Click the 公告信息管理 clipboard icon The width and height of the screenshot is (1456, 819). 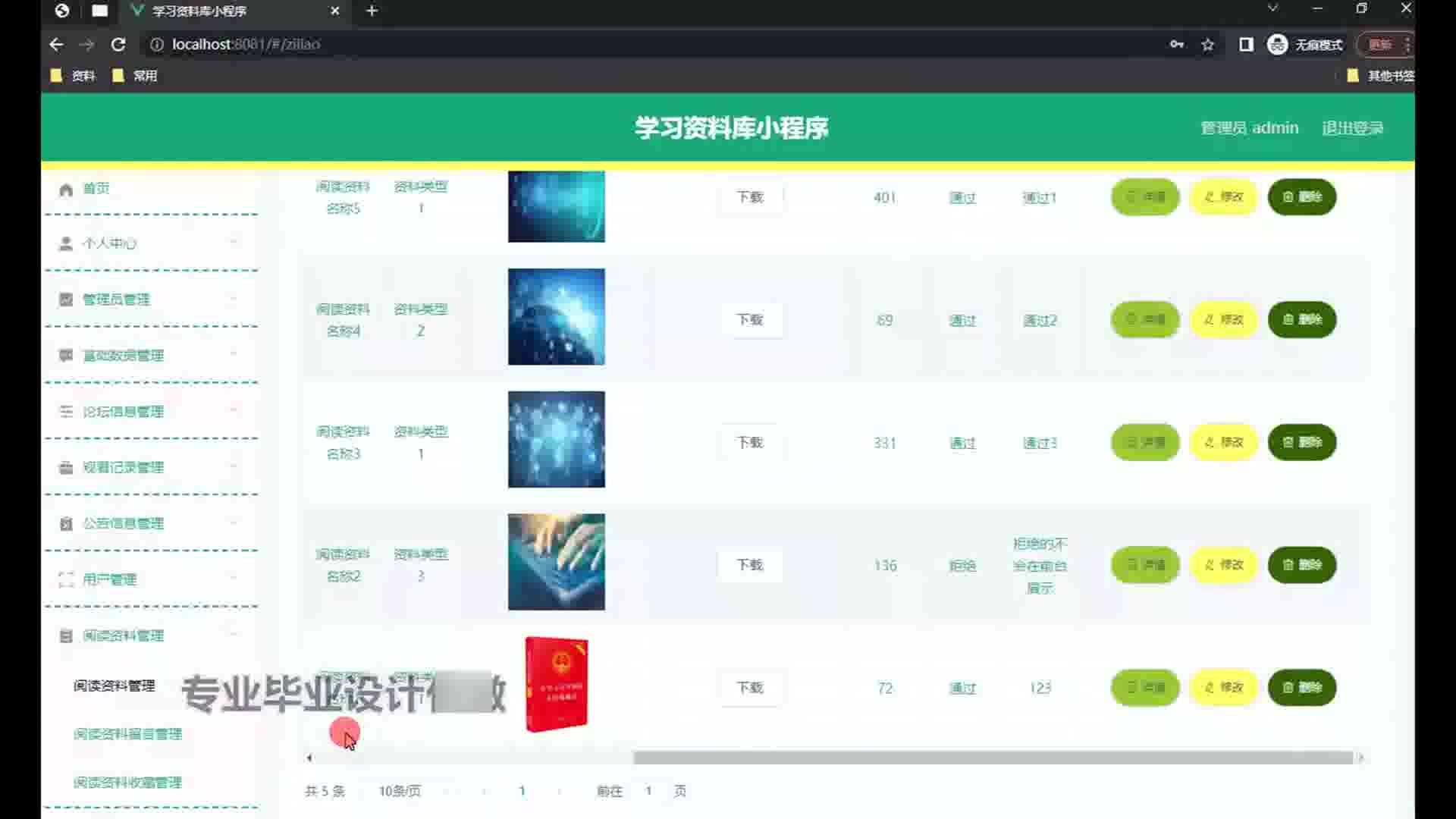tap(66, 524)
